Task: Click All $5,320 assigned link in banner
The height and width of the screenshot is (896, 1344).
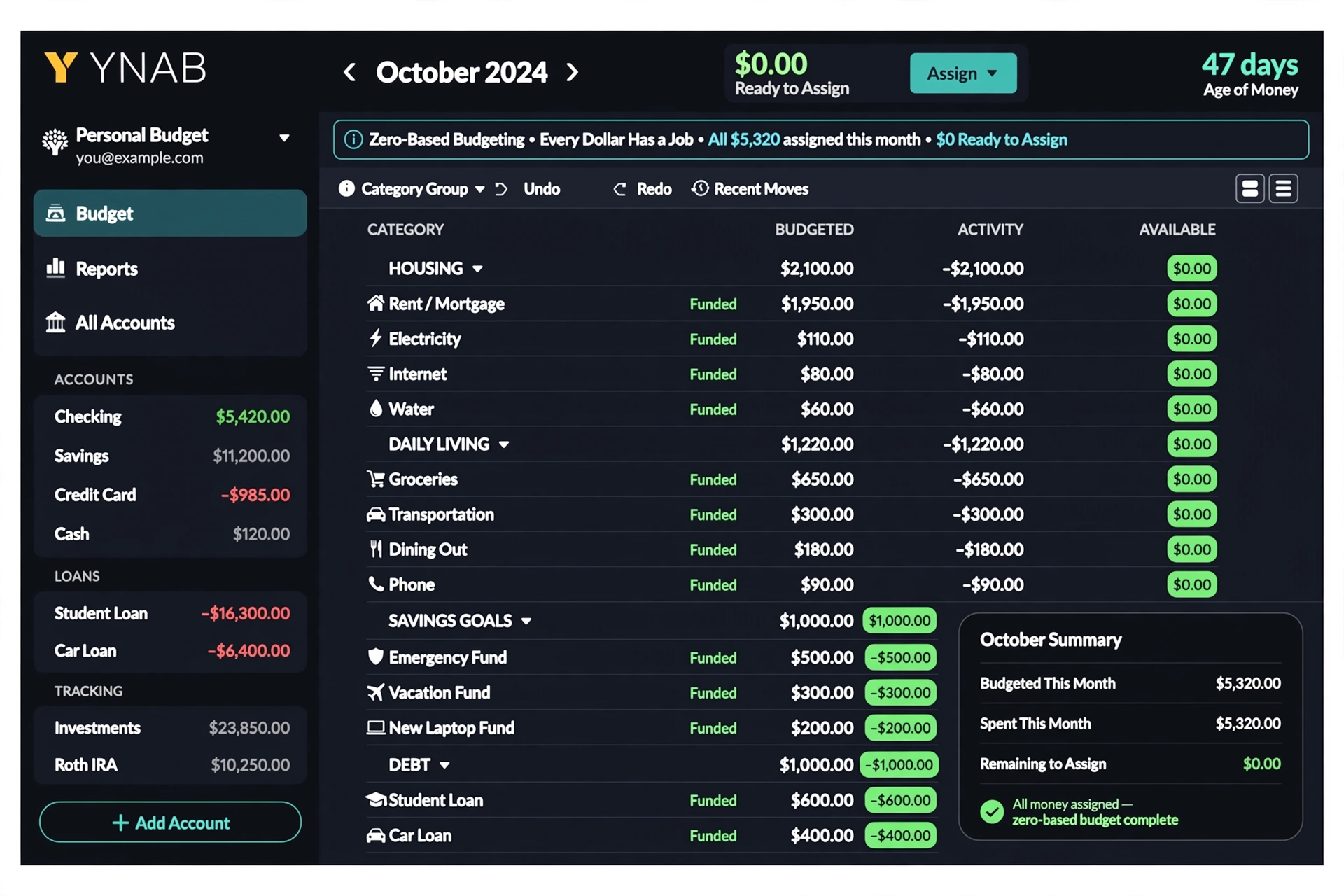Action: (744, 139)
